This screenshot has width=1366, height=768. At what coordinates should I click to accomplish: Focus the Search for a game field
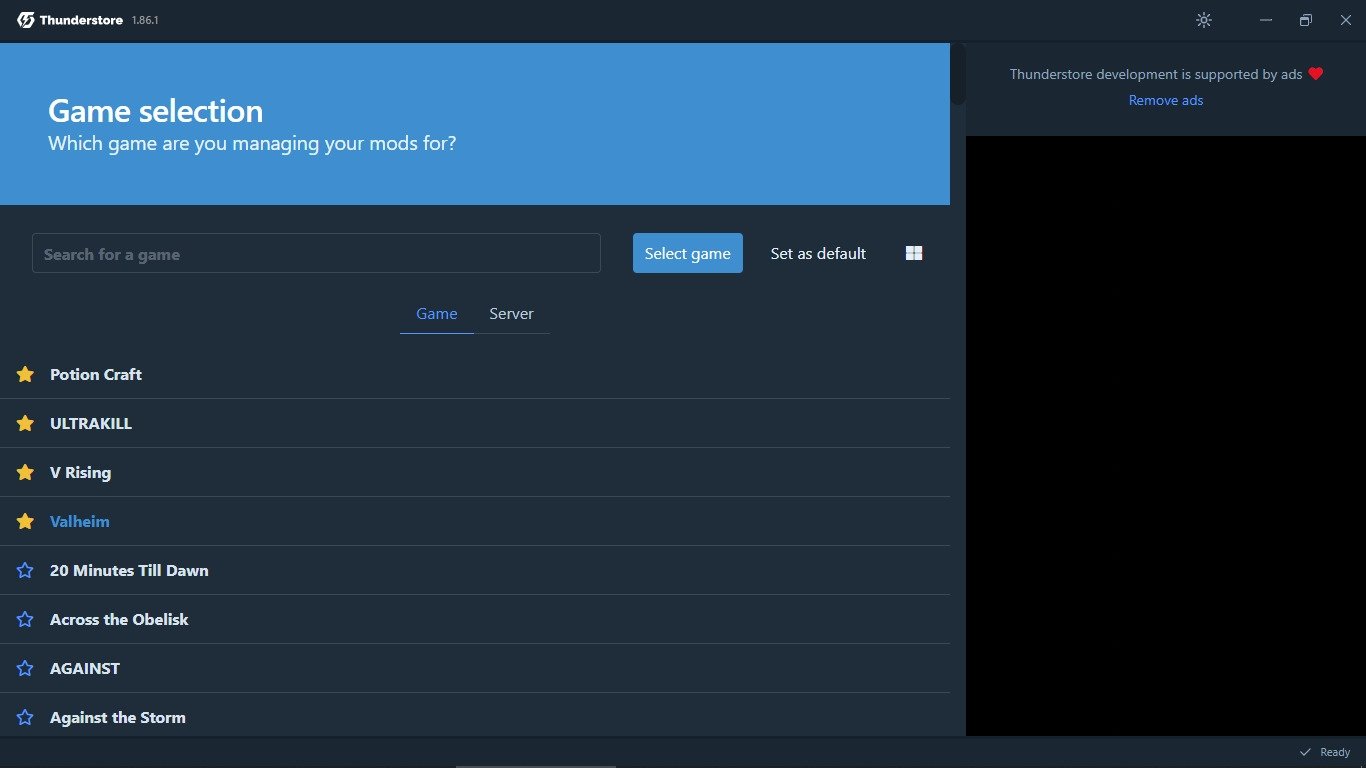pyautogui.click(x=316, y=253)
